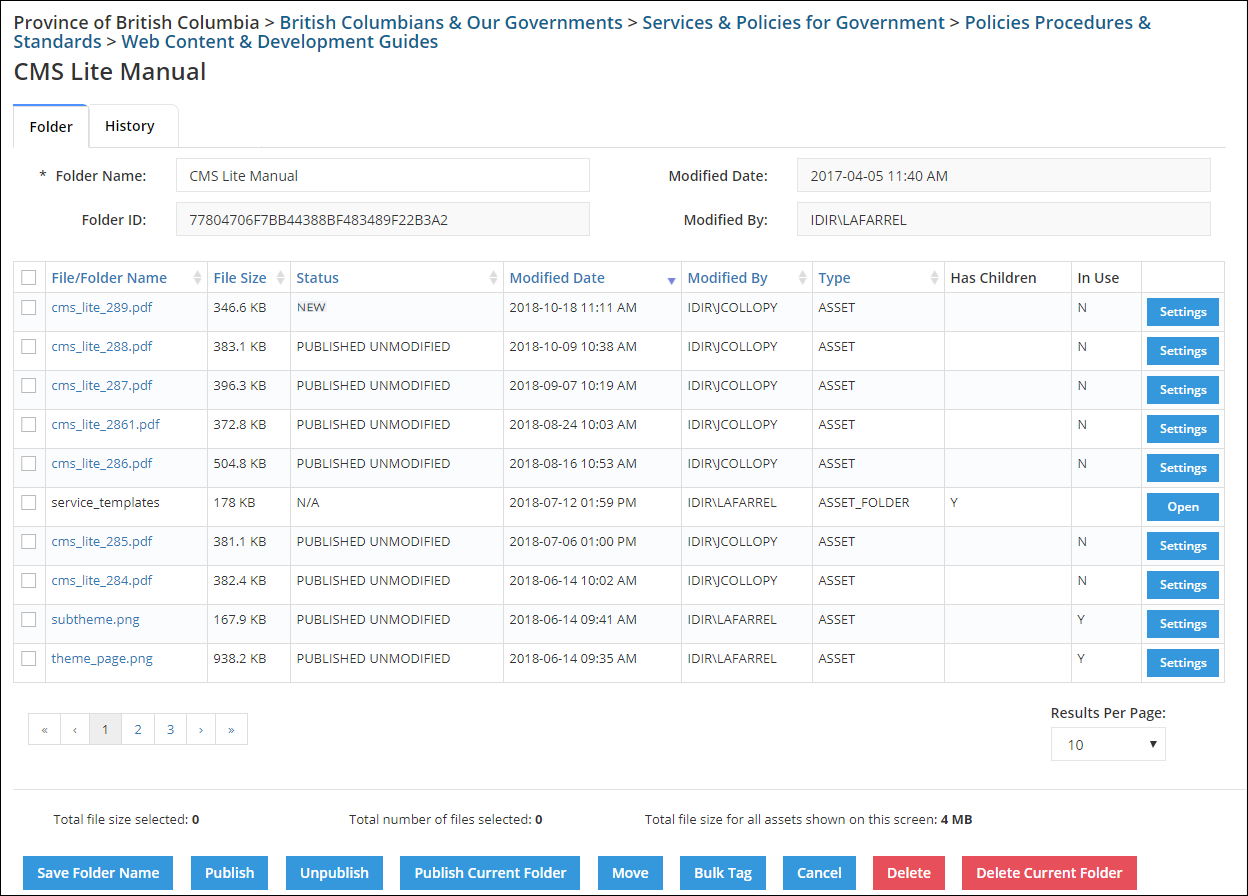
Task: Click the cms_lite_2861.pdf file link
Action: pos(106,424)
